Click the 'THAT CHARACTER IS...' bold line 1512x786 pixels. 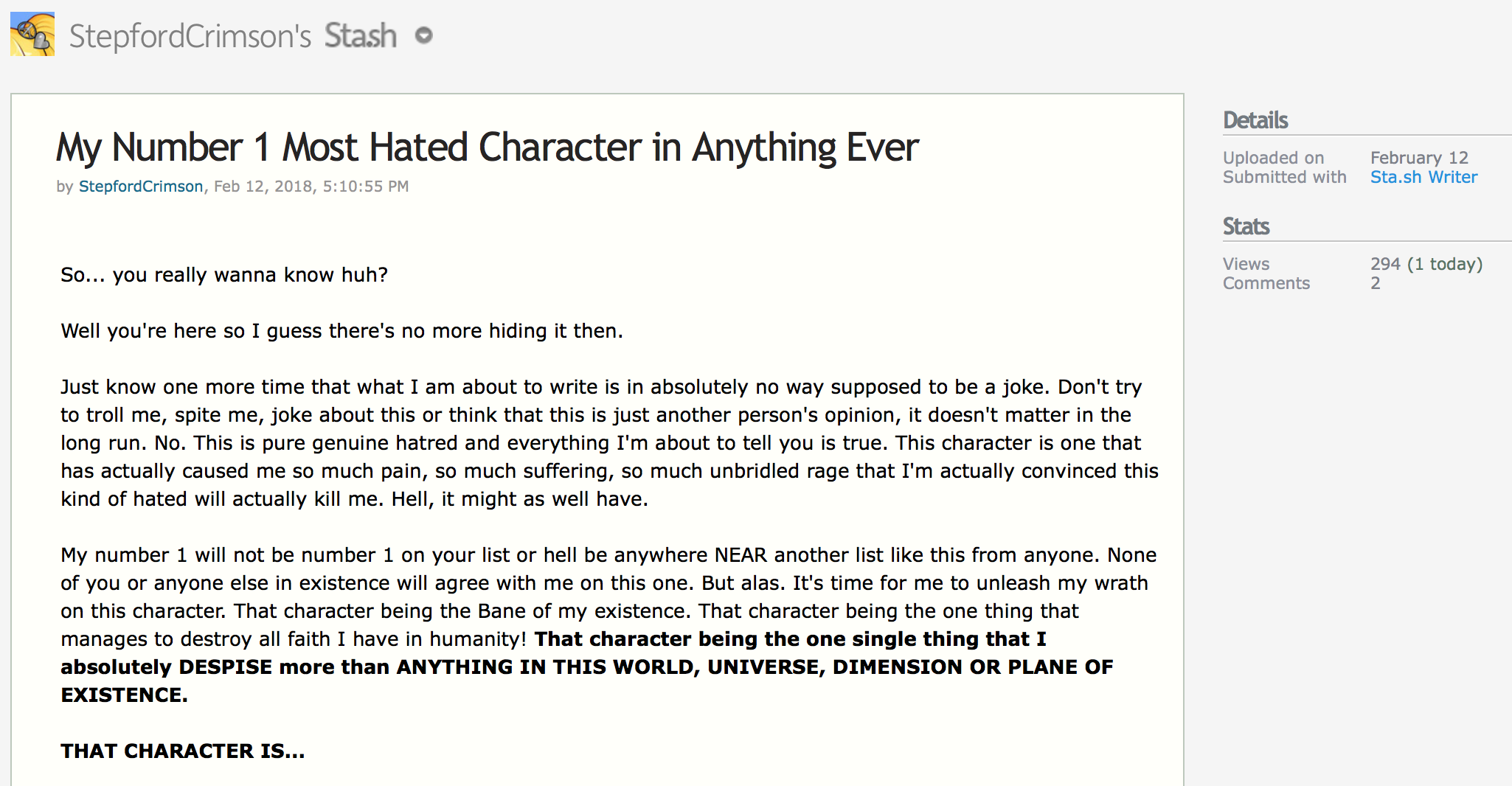point(183,751)
